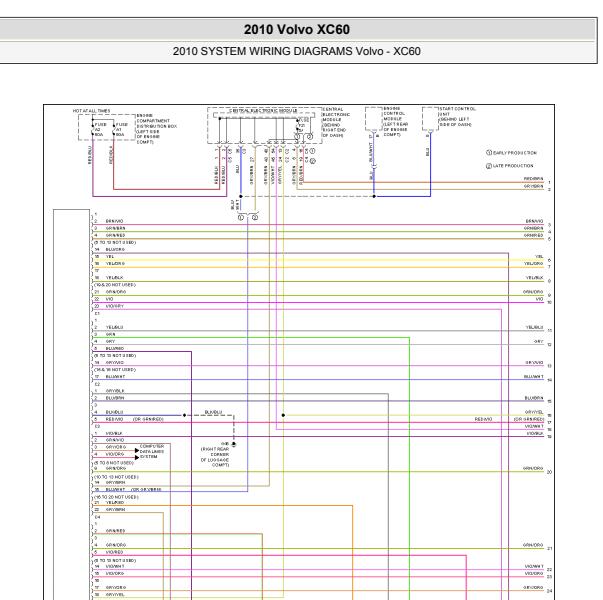This screenshot has height=600, width=603.
Task: Select right YEL/ORG label at output 7
Action: coord(534,263)
